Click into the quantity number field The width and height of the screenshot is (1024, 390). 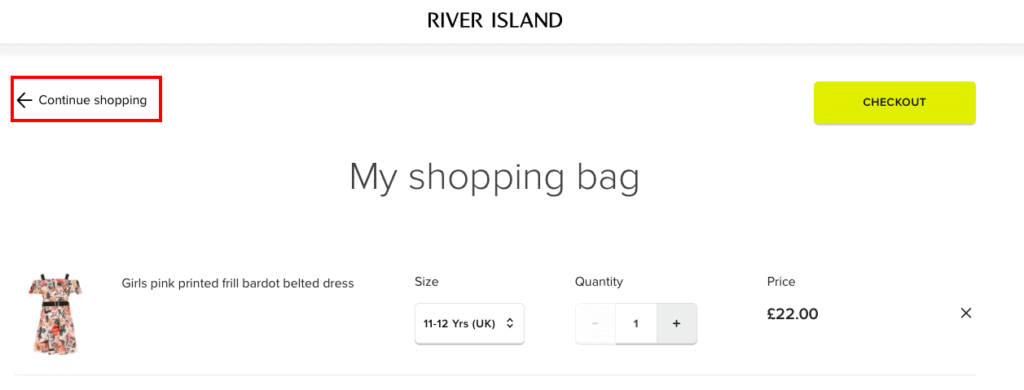[x=635, y=323]
